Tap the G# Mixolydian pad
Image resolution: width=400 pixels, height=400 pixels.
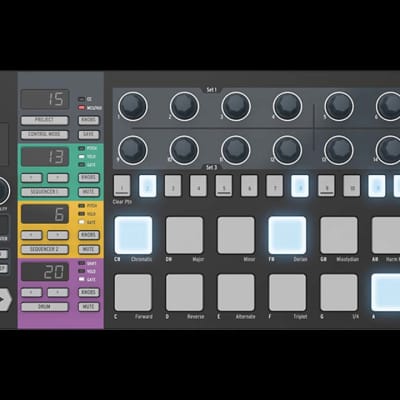tap(339, 235)
